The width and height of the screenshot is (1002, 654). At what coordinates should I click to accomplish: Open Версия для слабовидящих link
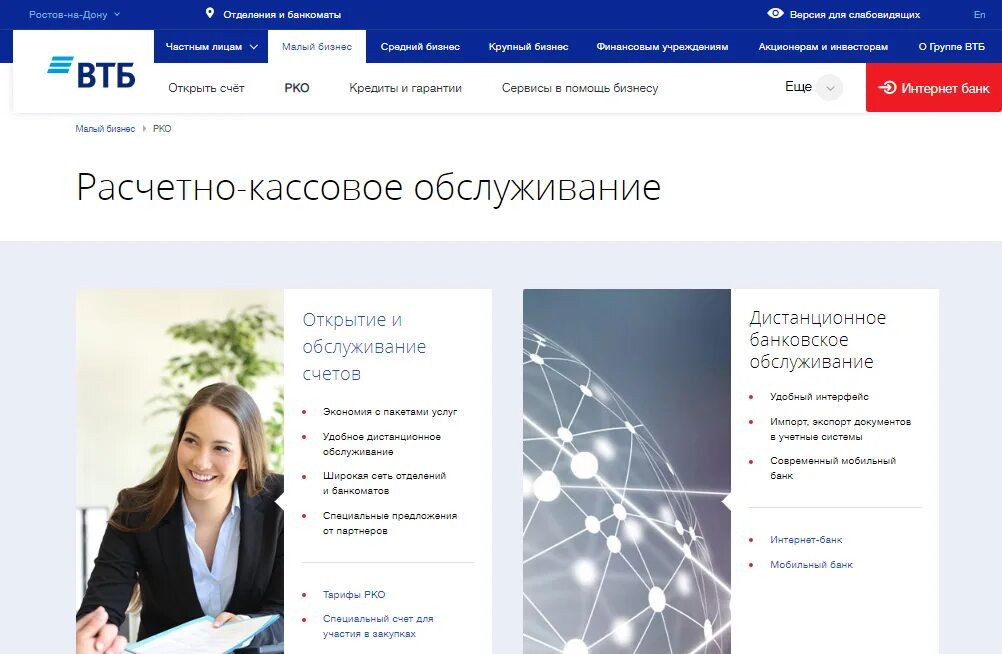855,14
